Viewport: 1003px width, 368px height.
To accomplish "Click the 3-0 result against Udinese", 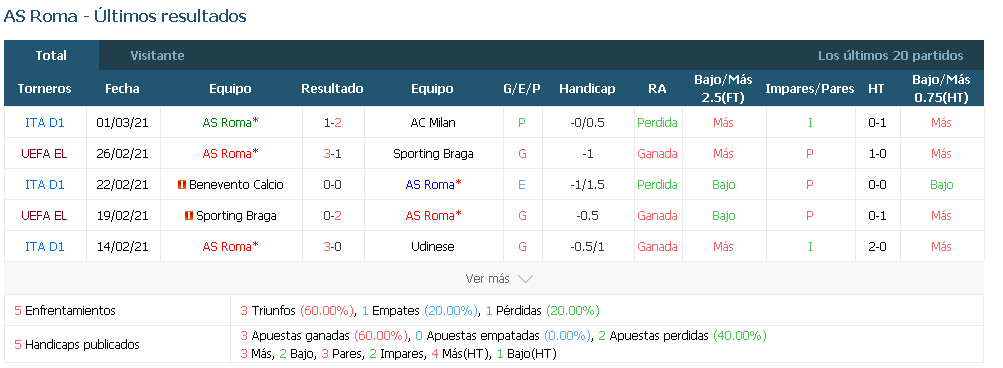I will [332, 246].
